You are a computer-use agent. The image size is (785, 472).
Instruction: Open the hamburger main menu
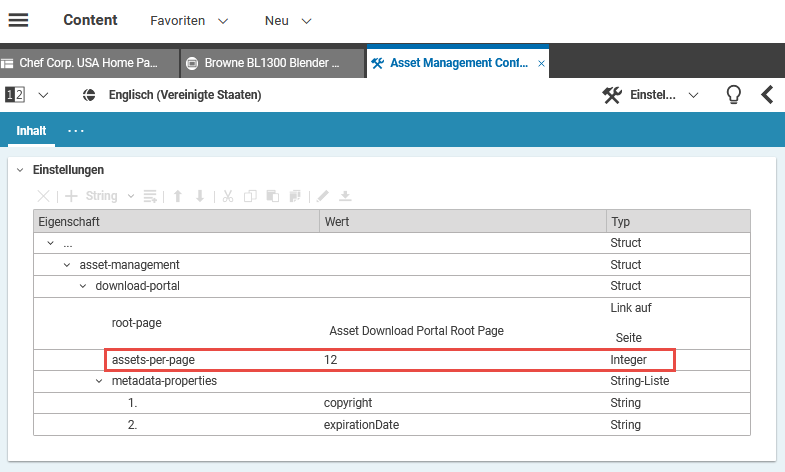(18, 20)
